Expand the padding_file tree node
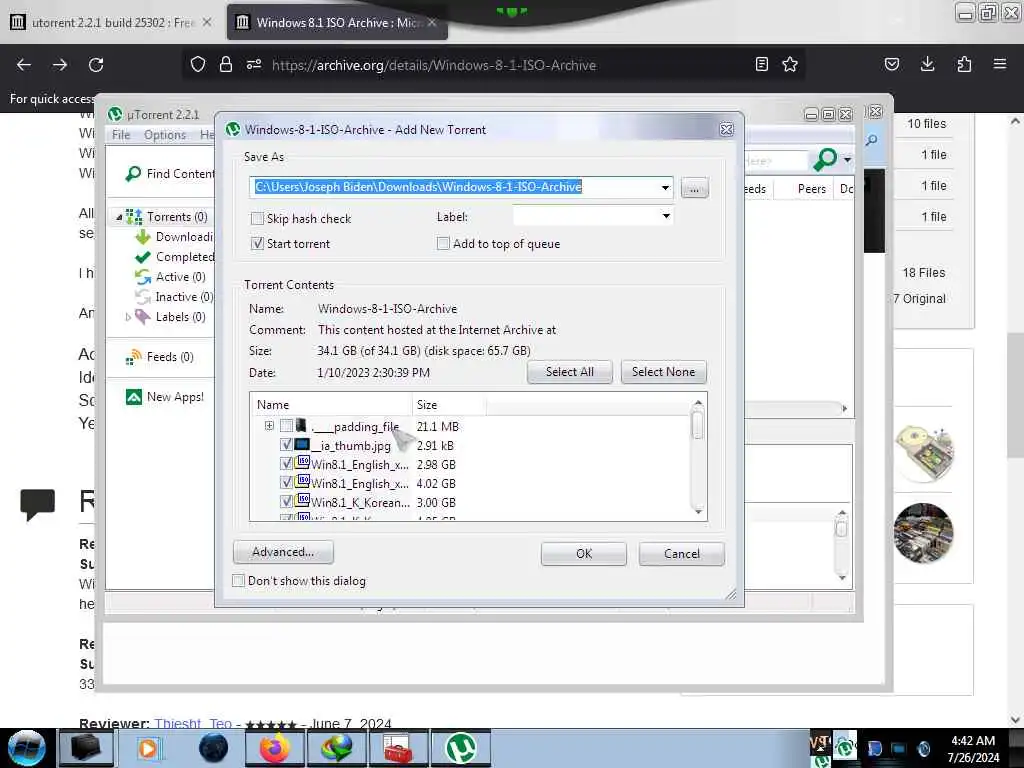Screen dimensions: 1024x768 (x=269, y=426)
